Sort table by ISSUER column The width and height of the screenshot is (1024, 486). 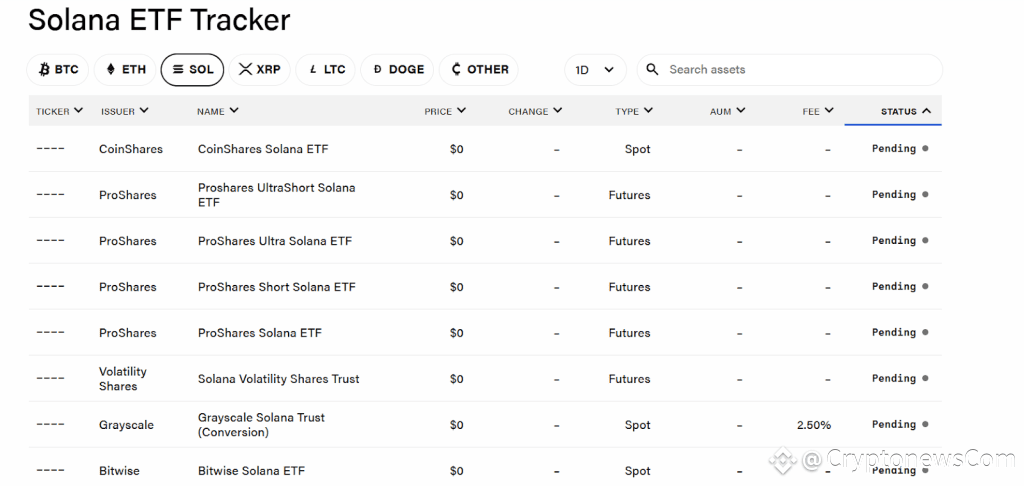coord(124,111)
